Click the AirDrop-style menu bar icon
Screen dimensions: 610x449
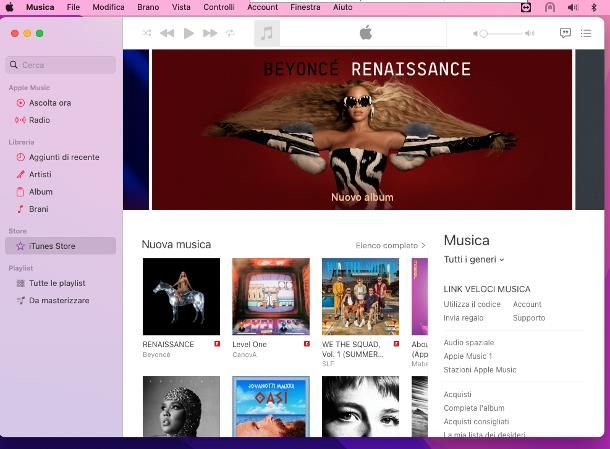pos(550,7)
